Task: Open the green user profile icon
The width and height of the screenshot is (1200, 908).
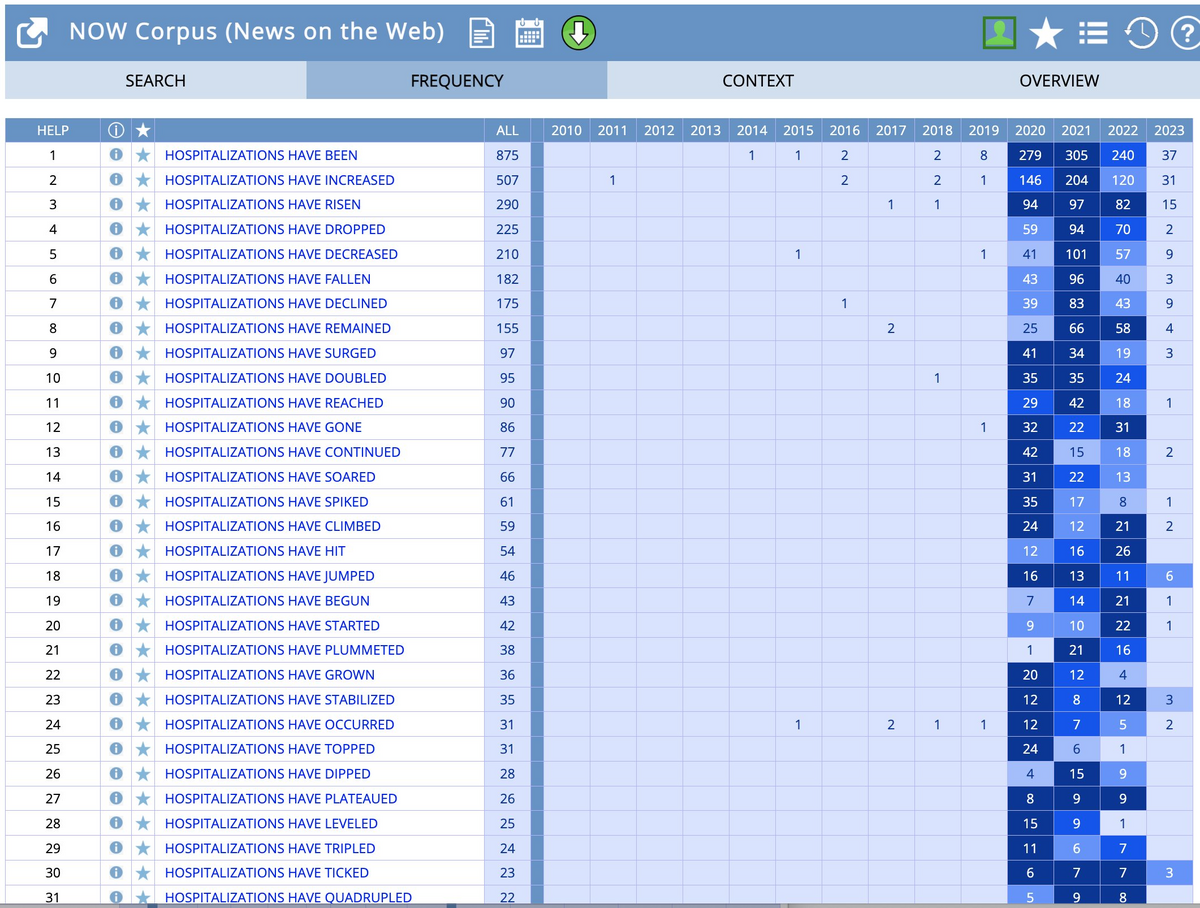Action: [x=999, y=34]
